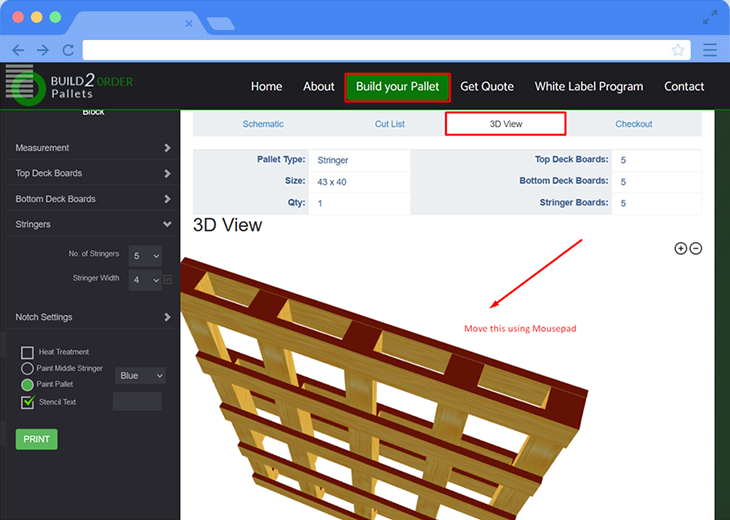Go to the Contact page
Viewport: 730px width, 520px height.
pos(684,87)
